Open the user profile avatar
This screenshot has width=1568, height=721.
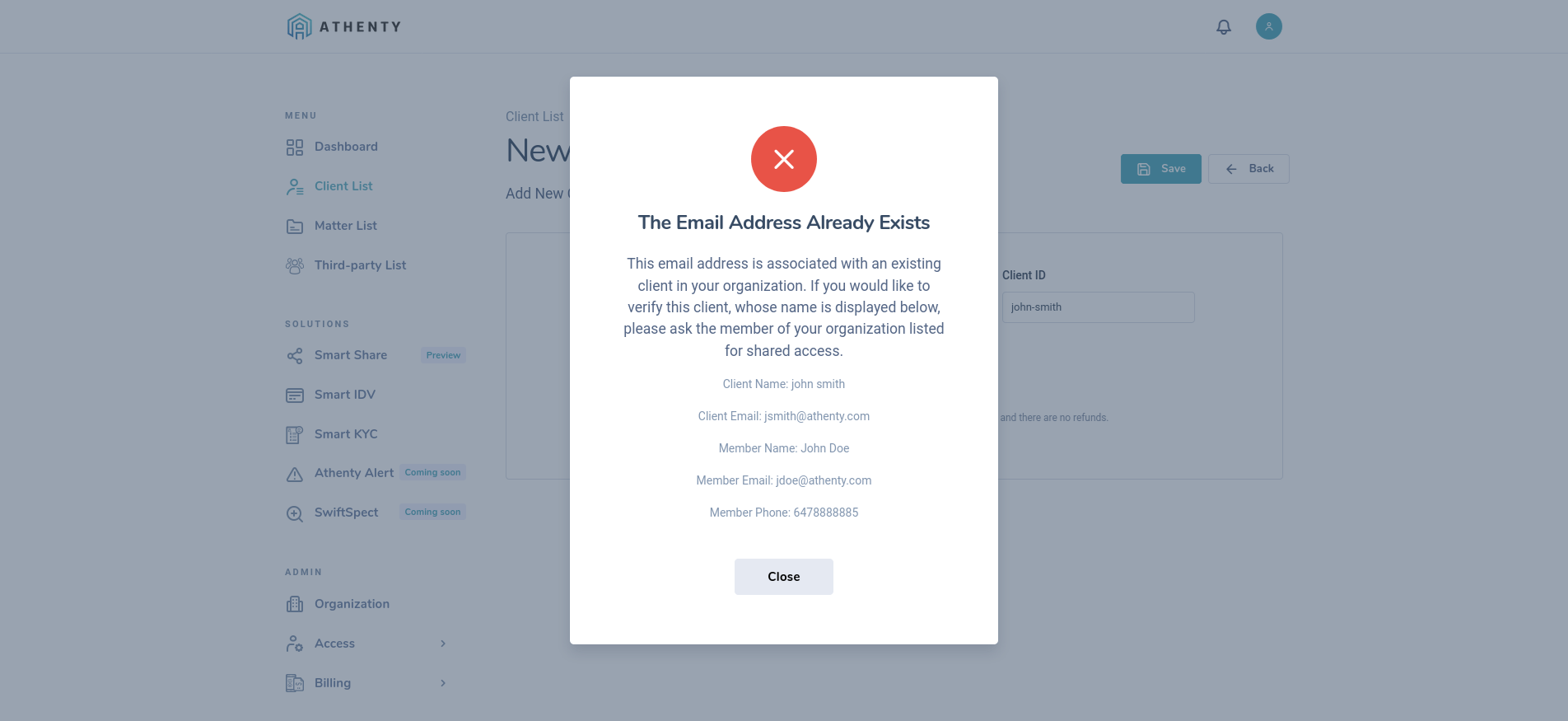[x=1269, y=26]
